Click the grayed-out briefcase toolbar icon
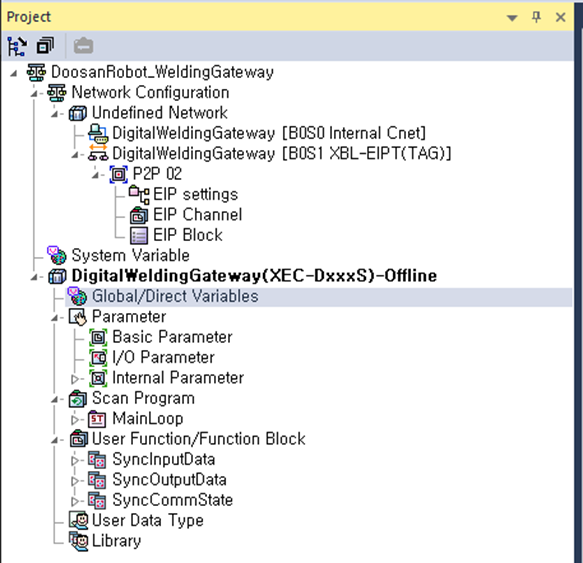Image resolution: width=583 pixels, height=563 pixels. tap(83, 46)
